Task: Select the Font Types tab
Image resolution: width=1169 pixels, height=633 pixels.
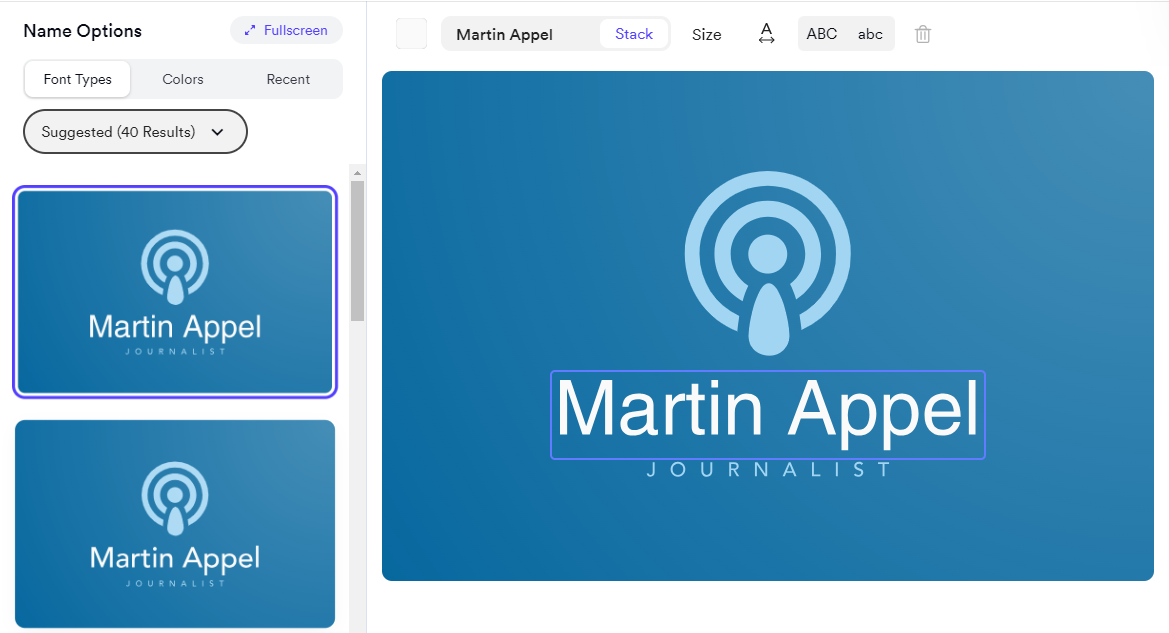Action: point(78,79)
